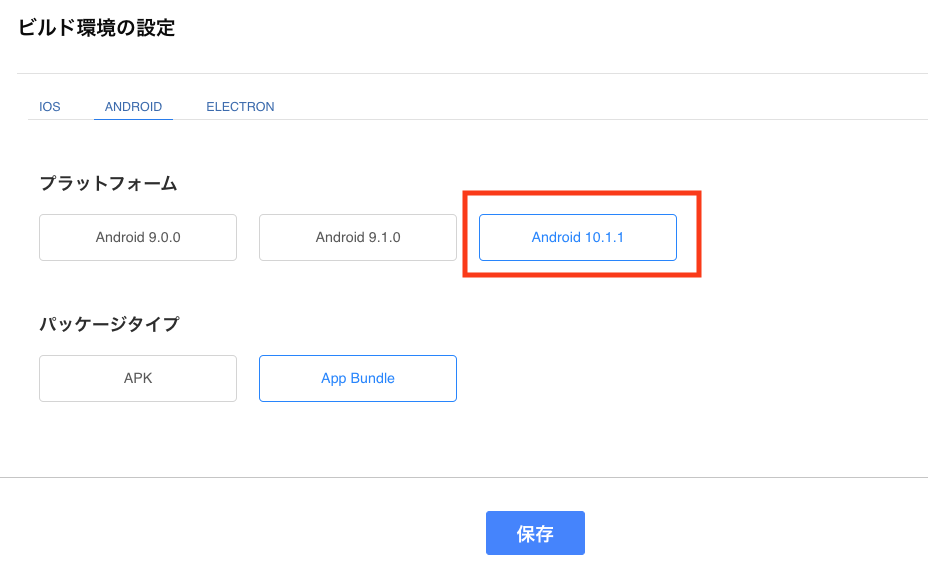Click the blue 保存 button
This screenshot has width=928, height=568.
536,533
